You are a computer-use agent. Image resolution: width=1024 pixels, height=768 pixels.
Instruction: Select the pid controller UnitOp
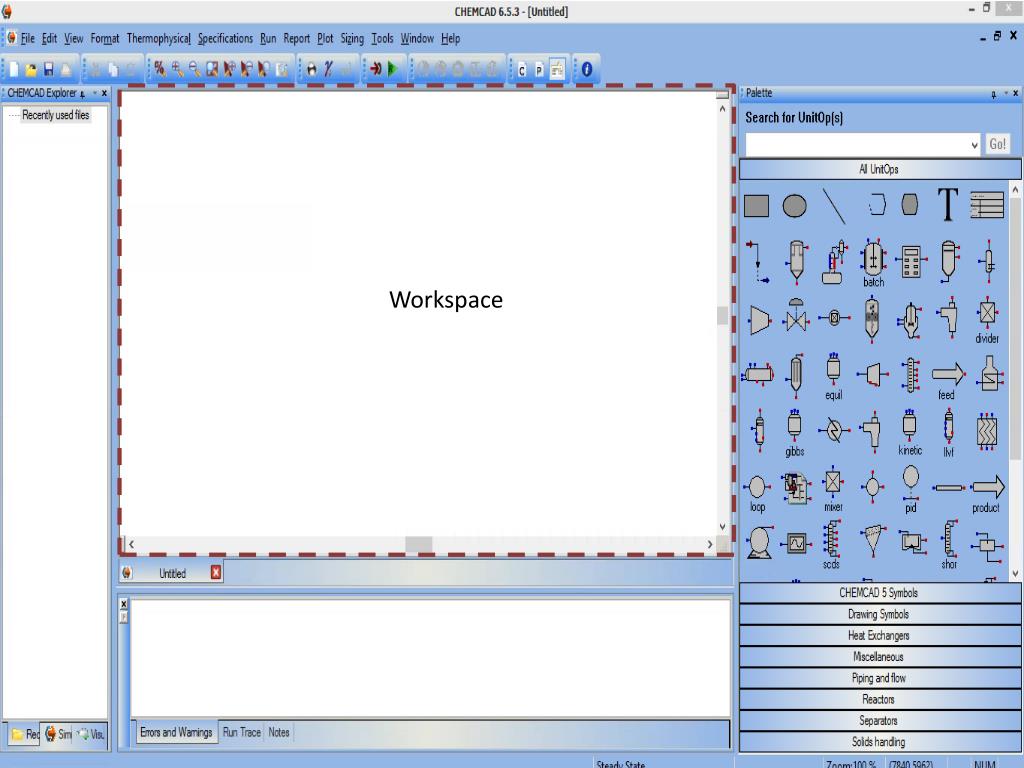[x=910, y=489]
